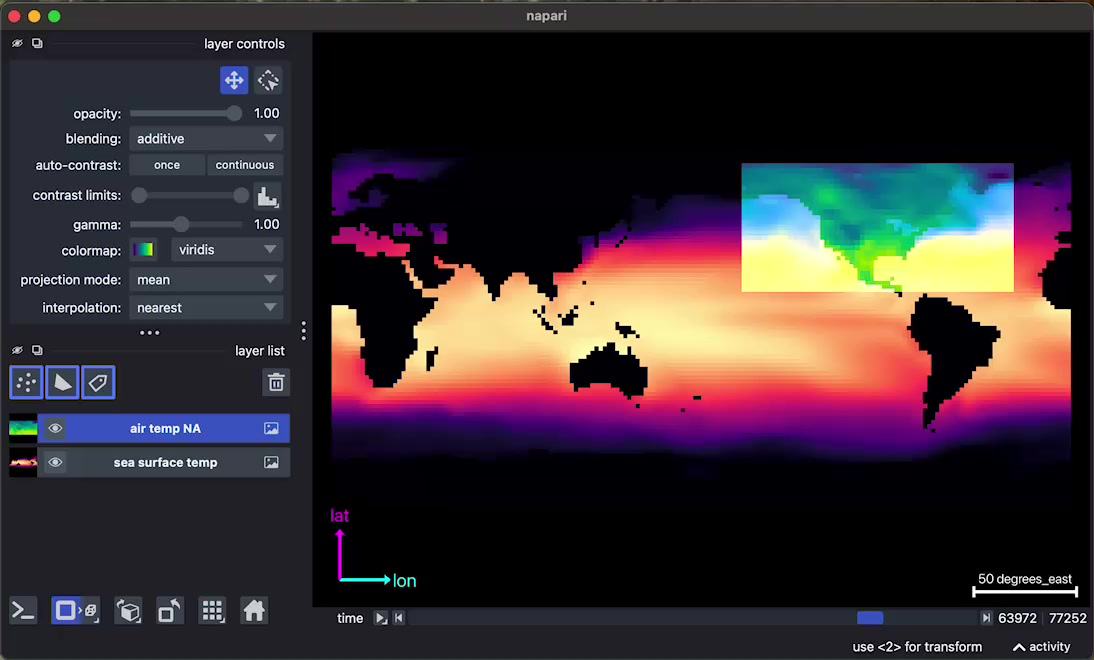This screenshot has height=660, width=1094.
Task: Expand the activity panel
Action: coord(1041,647)
